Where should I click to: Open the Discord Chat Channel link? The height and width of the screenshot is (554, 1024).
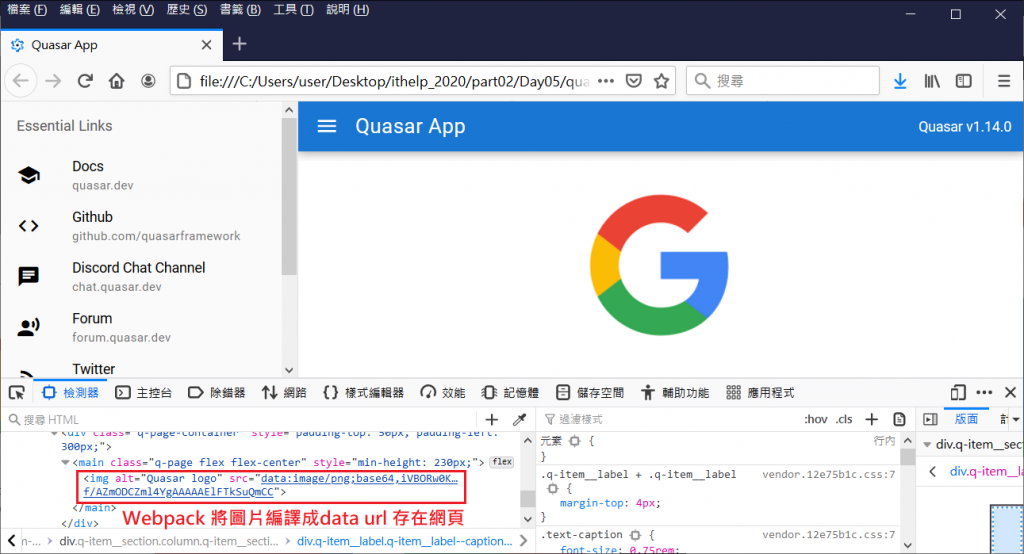coord(141,276)
